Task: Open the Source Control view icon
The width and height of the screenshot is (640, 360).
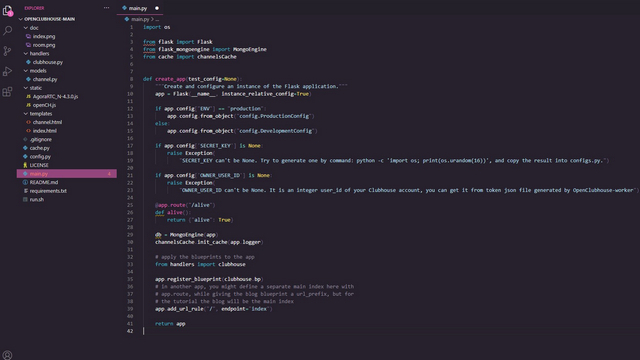Action: (7, 51)
